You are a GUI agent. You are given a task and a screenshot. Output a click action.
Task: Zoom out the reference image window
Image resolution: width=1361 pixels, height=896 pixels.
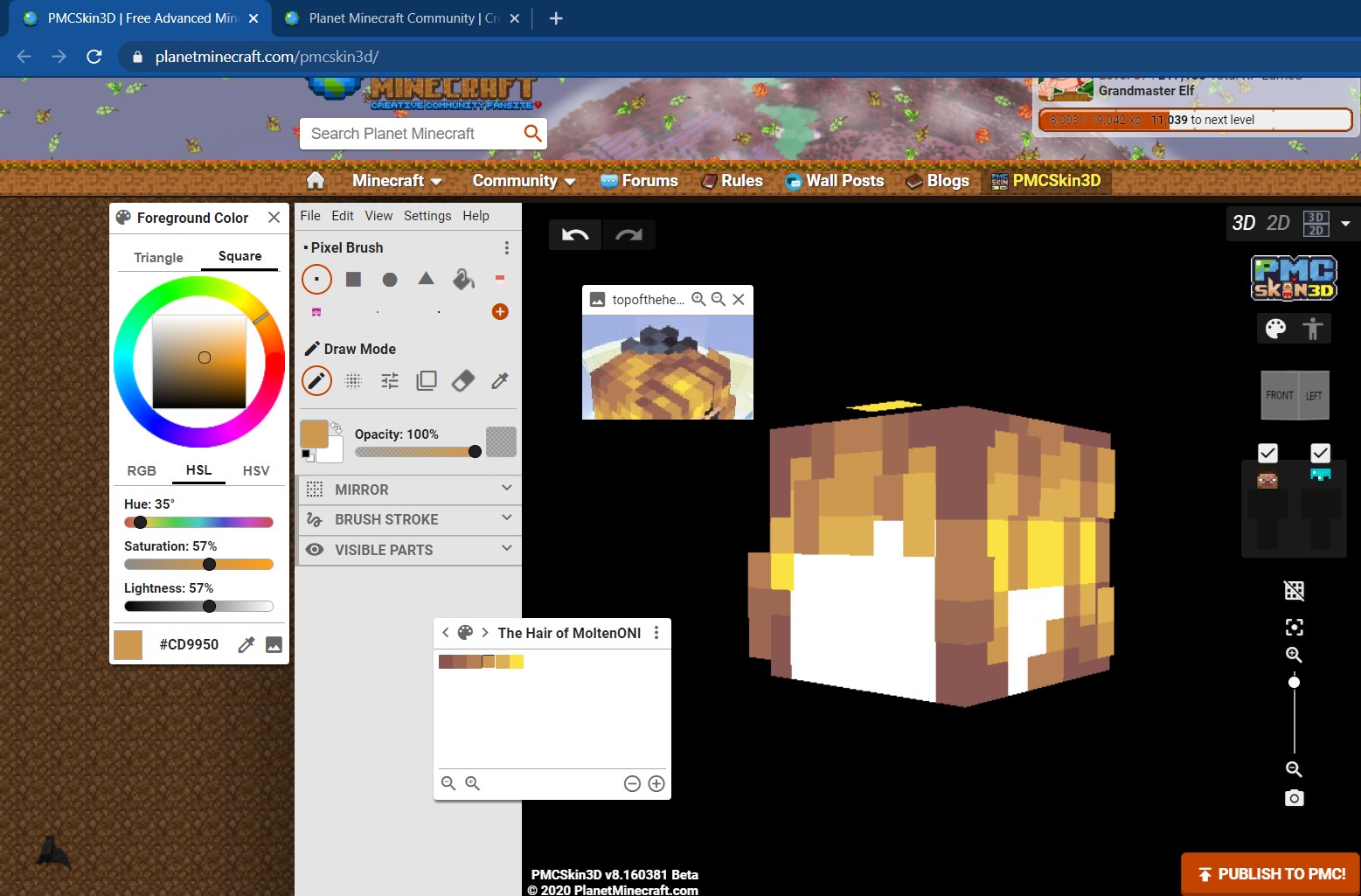coord(719,299)
